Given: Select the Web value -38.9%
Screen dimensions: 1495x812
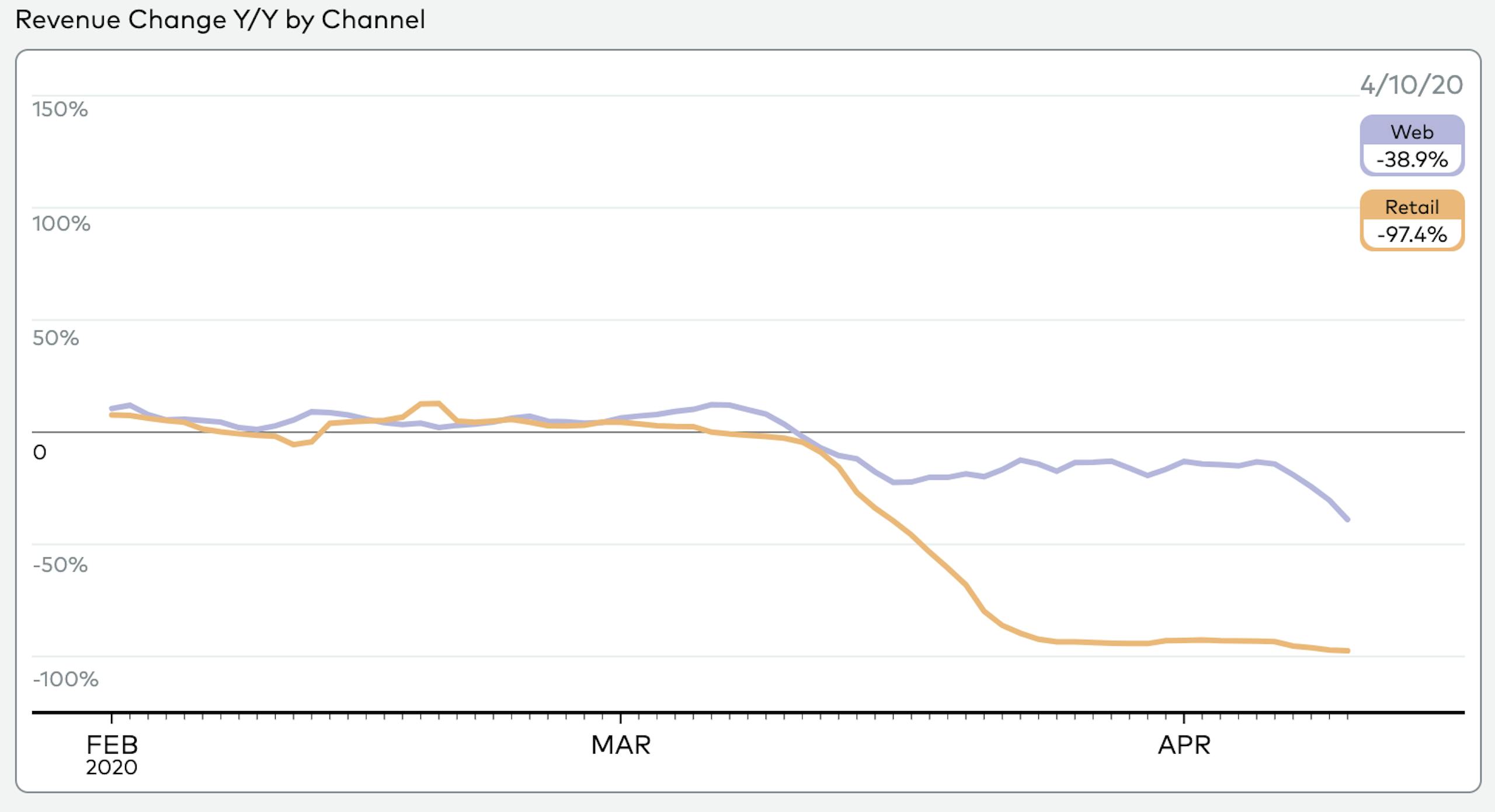Looking at the screenshot, I should 1411,159.
